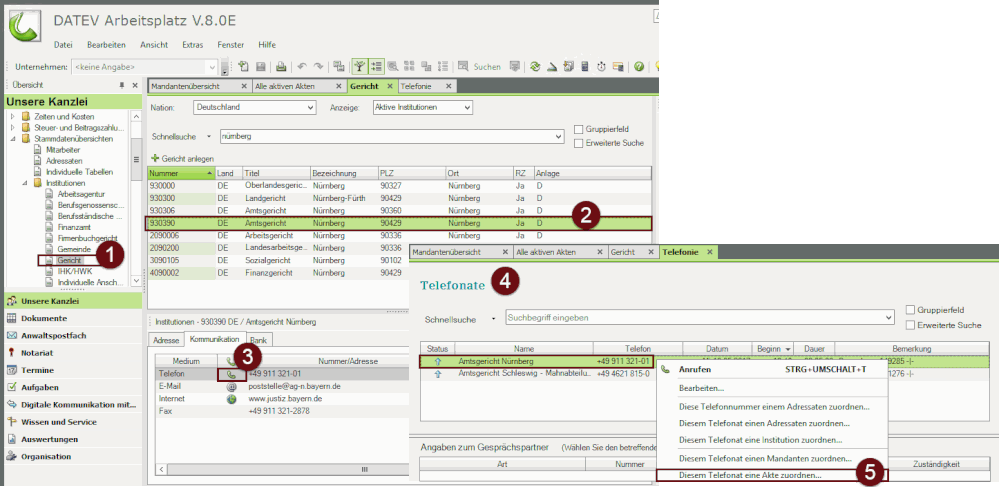Collapse the Institutionen tree node
Screen dimensions: 999x487
point(25,183)
